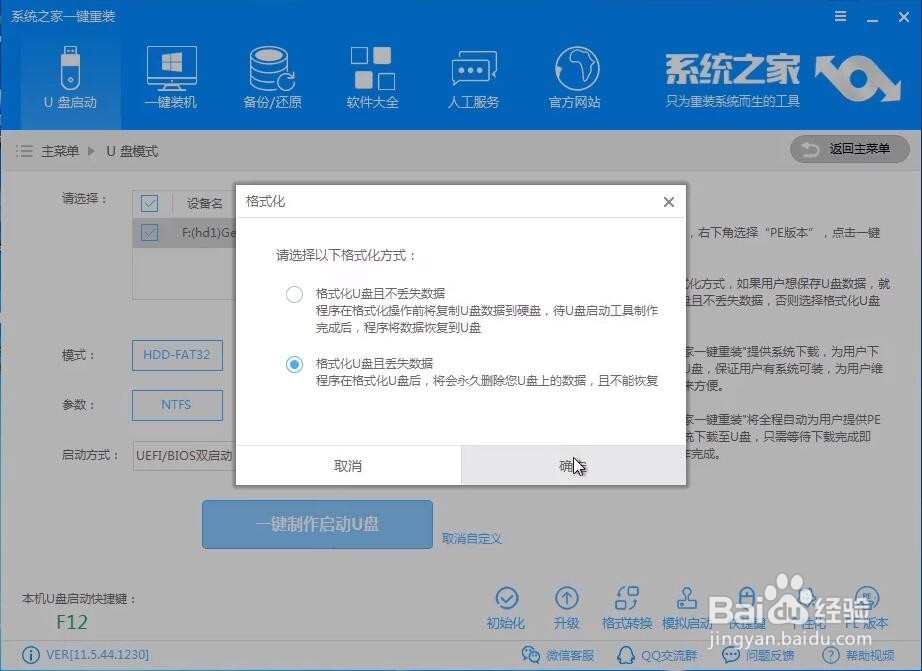Open 帮助视频 in status bar
Viewport: 922px width, 671px height.
858,655
